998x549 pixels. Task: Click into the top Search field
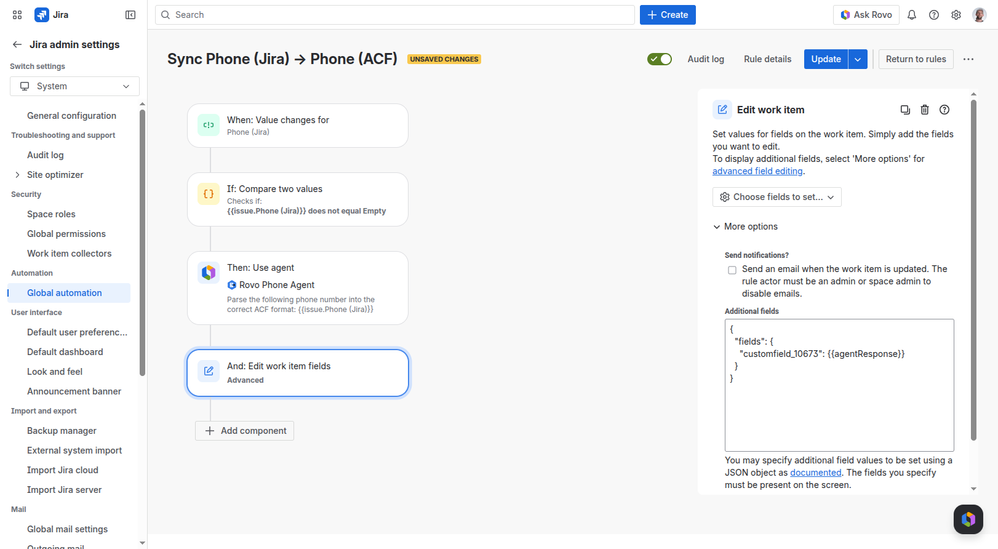(x=395, y=15)
